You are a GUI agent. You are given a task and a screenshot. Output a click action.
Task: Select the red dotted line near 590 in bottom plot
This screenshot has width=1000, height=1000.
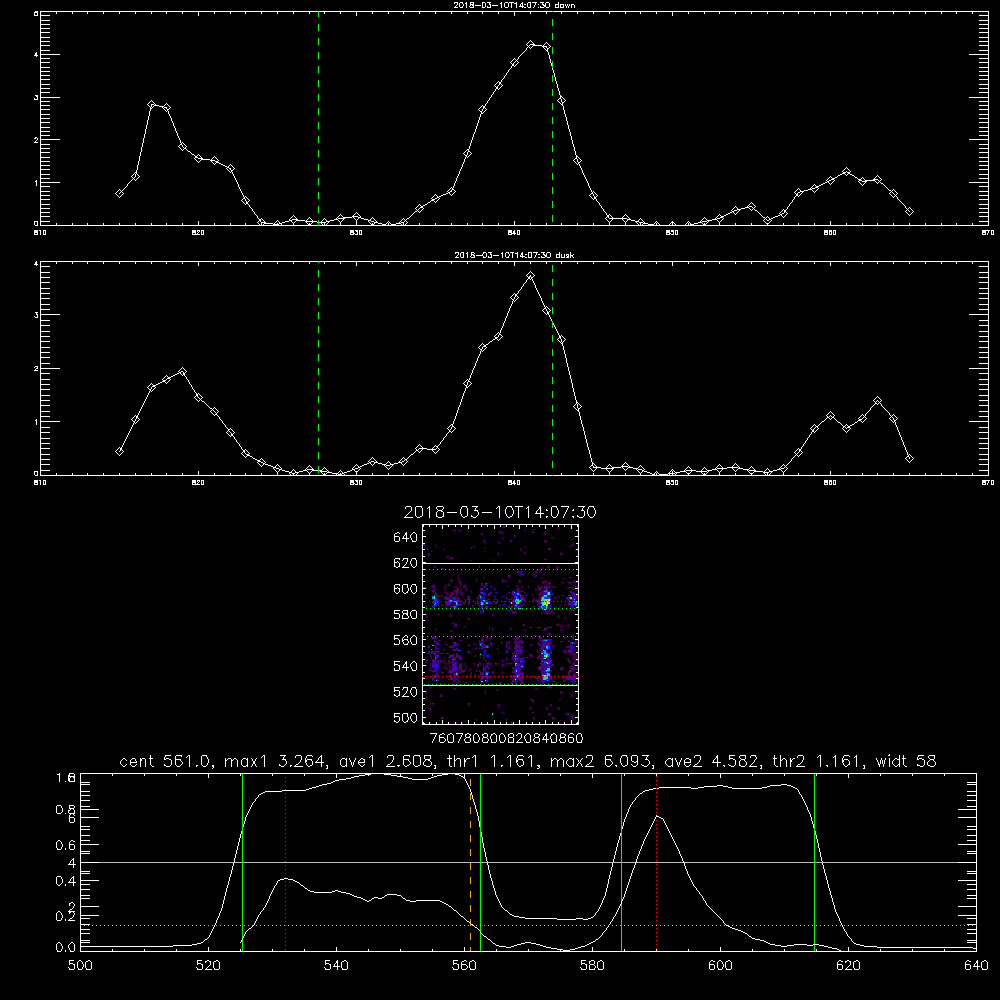pyautogui.click(x=656, y=863)
